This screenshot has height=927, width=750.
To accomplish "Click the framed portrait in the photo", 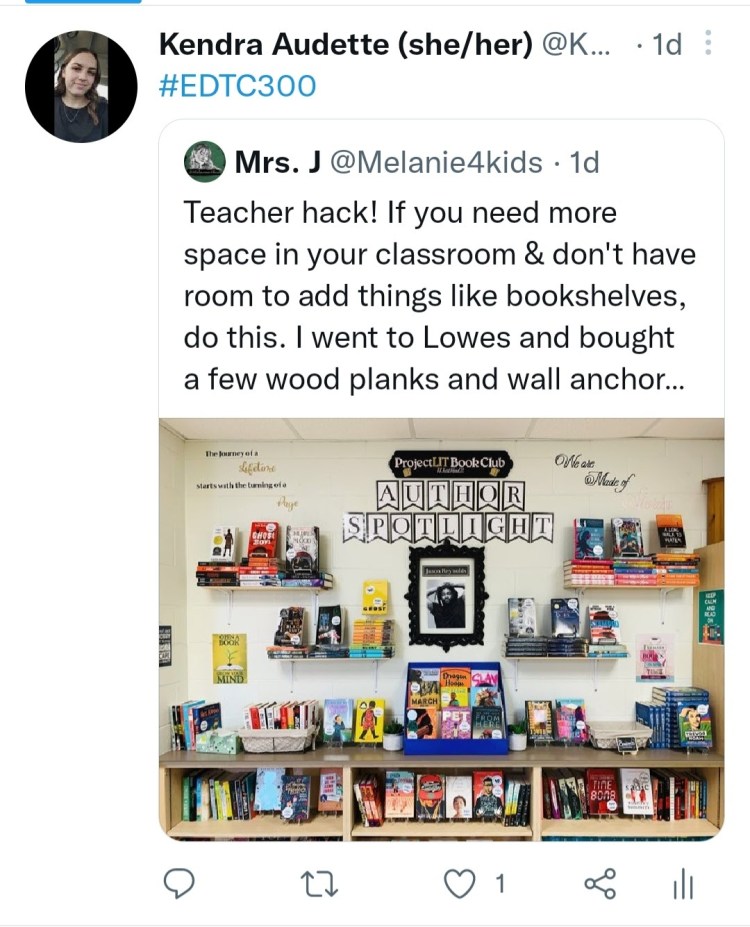I will tap(447, 598).
